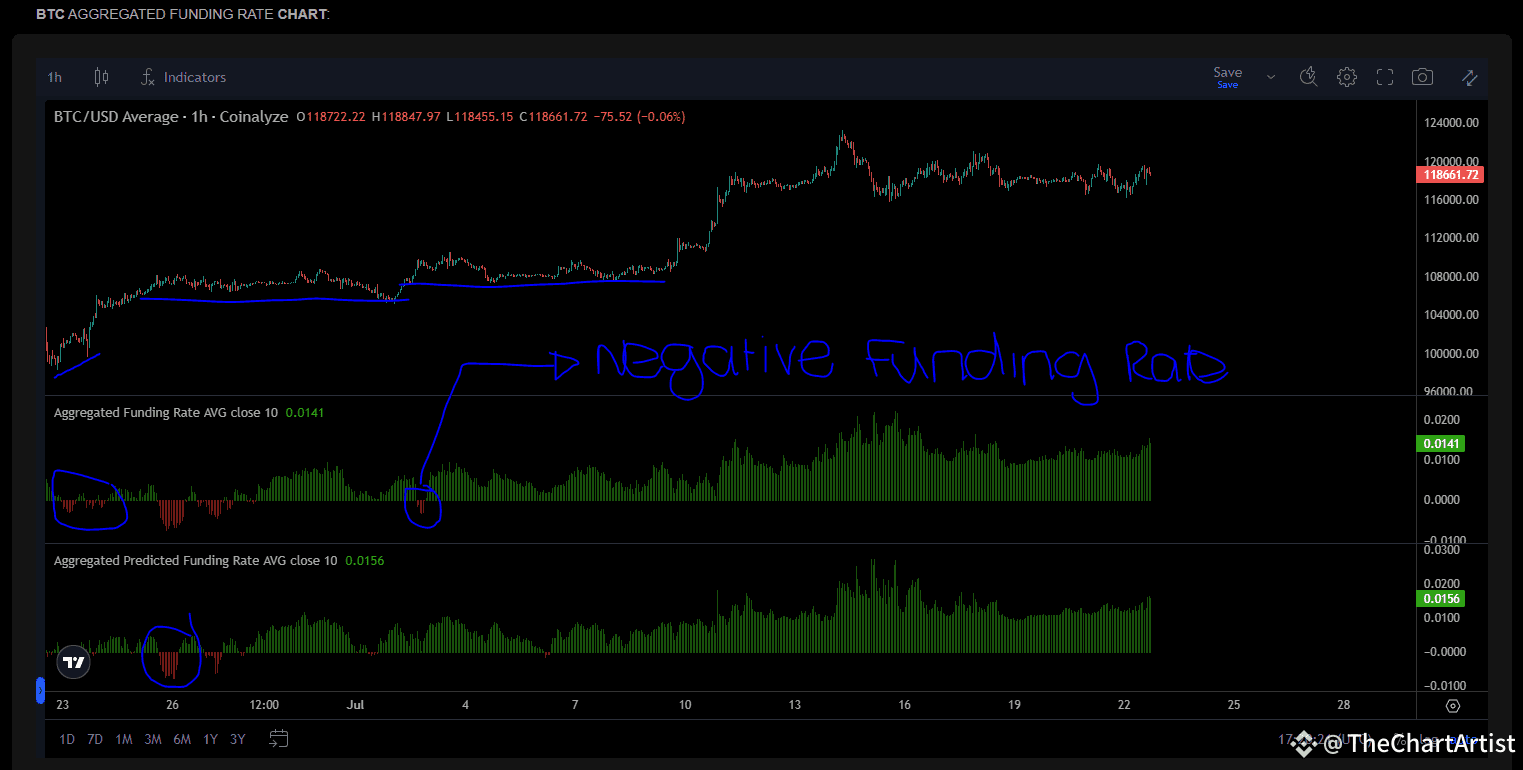The height and width of the screenshot is (770, 1523).
Task: Open the quick search lightning icon
Action: tap(1308, 77)
